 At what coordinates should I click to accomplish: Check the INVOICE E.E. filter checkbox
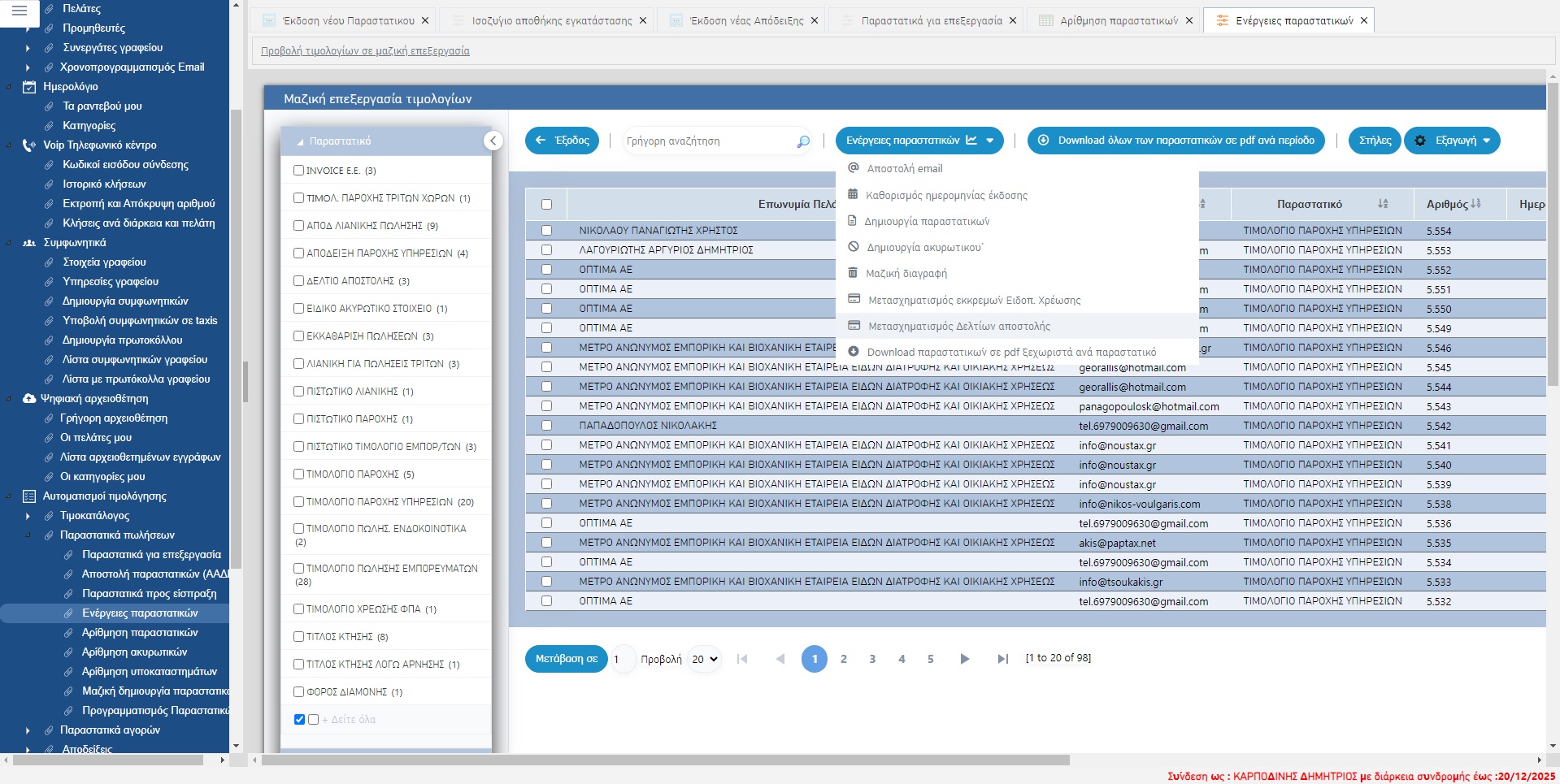click(298, 171)
